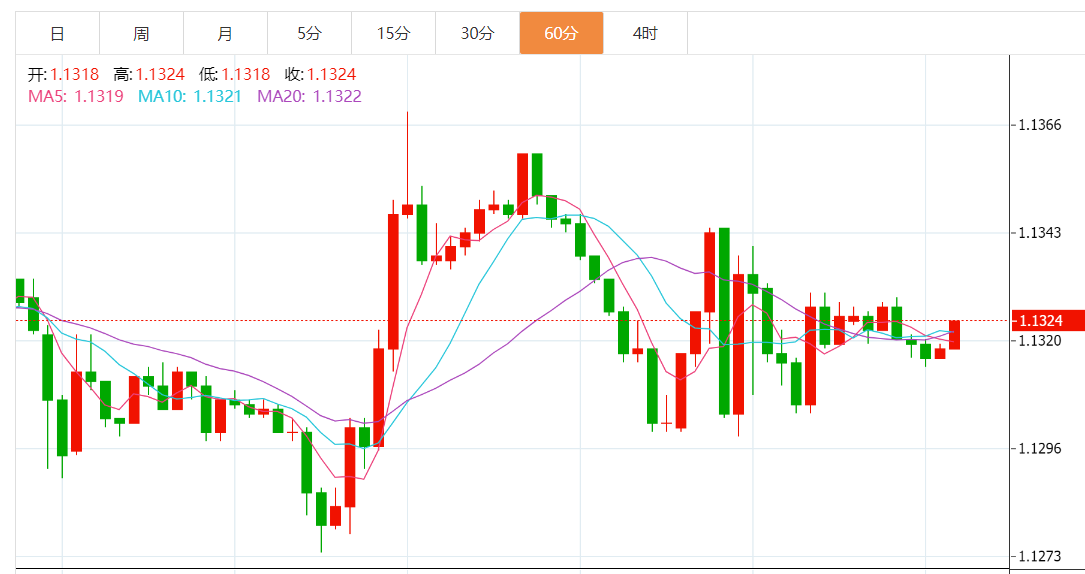Click the 1.1273 price axis label
This screenshot has height=574, width=1085.
[x=1039, y=556]
